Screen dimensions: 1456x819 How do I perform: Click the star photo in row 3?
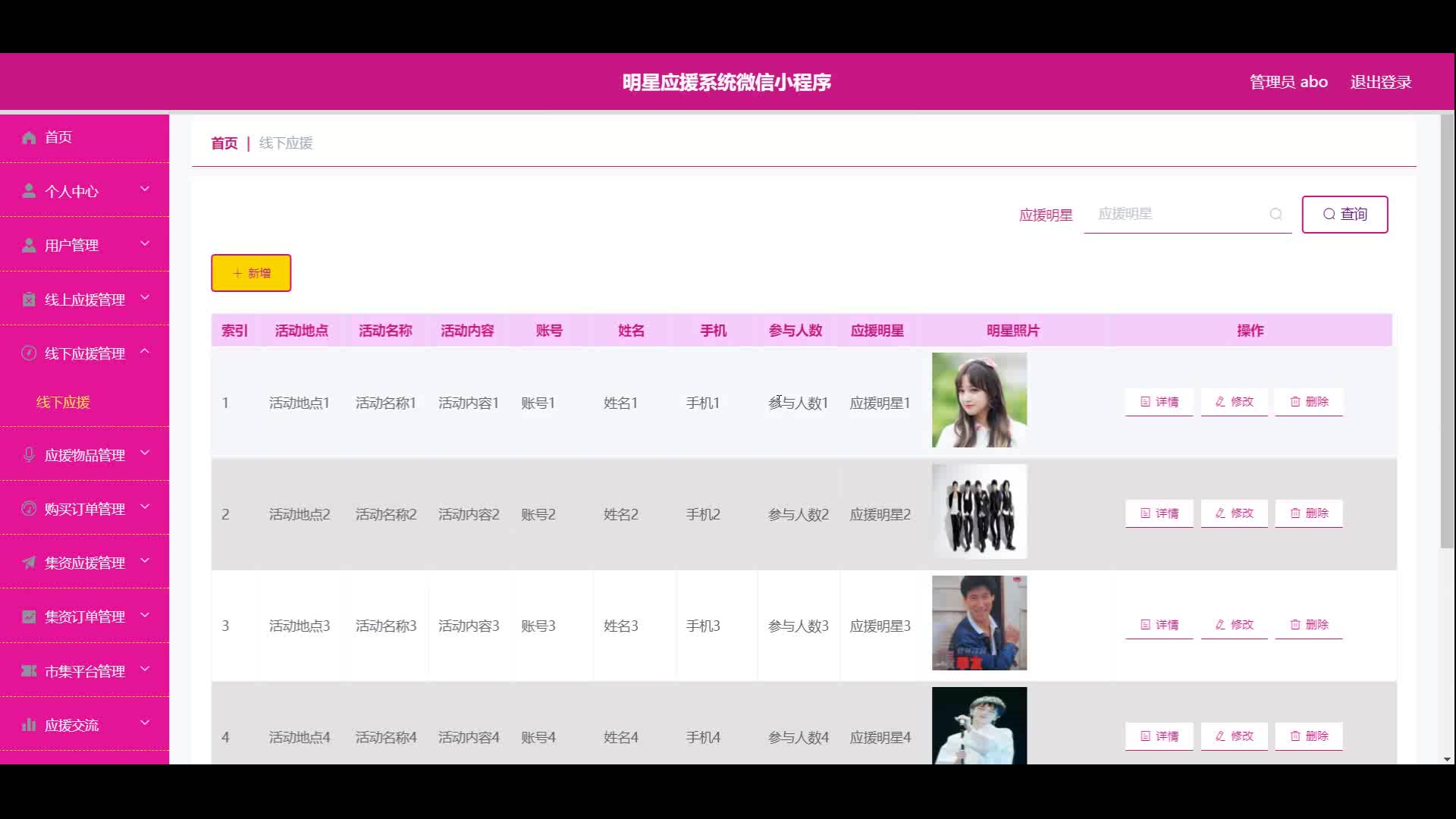click(x=979, y=623)
